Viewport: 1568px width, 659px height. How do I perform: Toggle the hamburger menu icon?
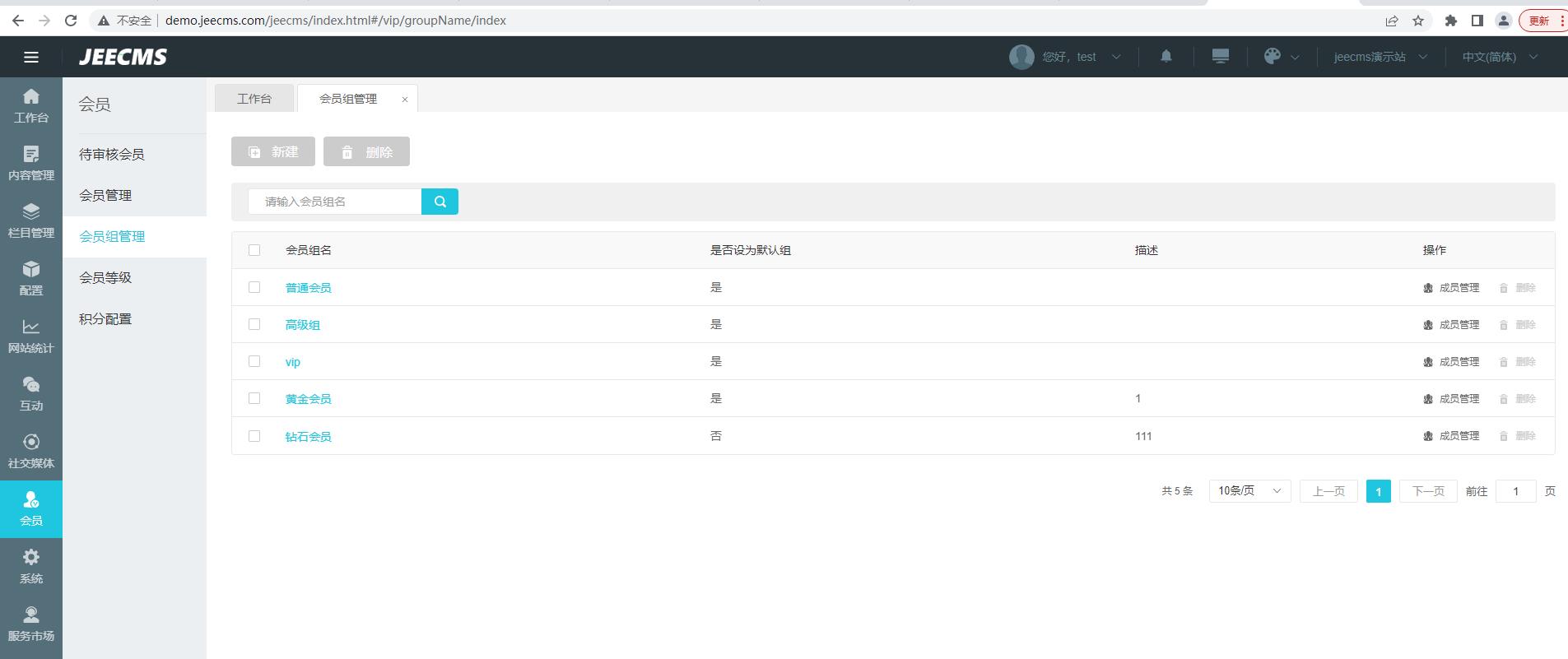coord(31,57)
